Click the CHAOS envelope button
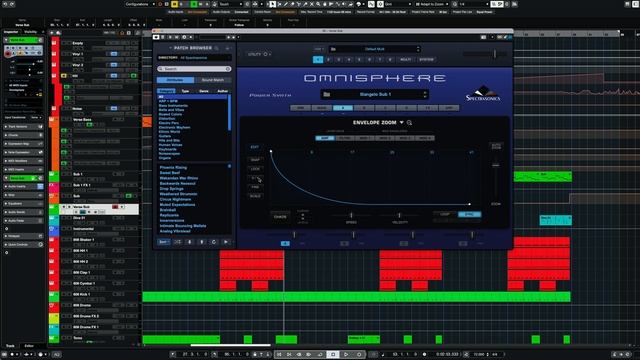 (x=280, y=217)
